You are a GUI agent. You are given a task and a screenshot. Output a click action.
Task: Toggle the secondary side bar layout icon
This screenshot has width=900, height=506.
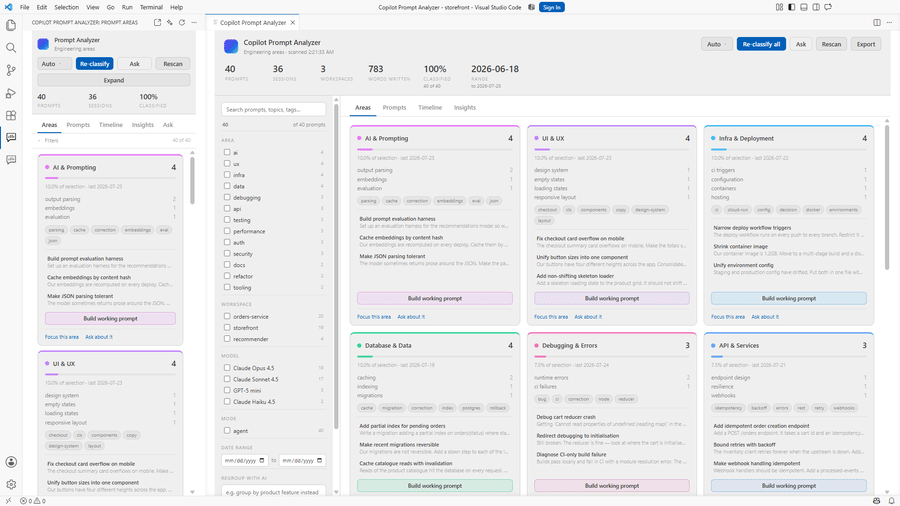[x=816, y=7]
